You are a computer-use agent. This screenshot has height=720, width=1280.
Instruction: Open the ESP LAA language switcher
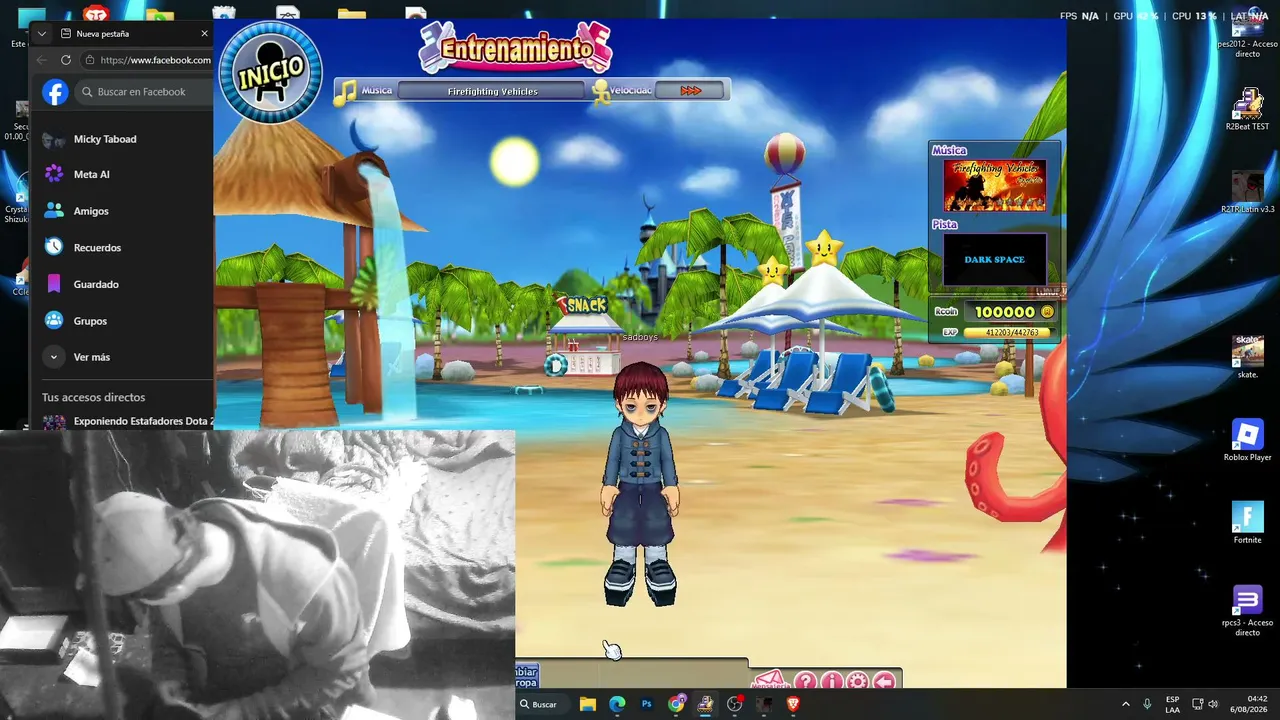click(x=1172, y=704)
